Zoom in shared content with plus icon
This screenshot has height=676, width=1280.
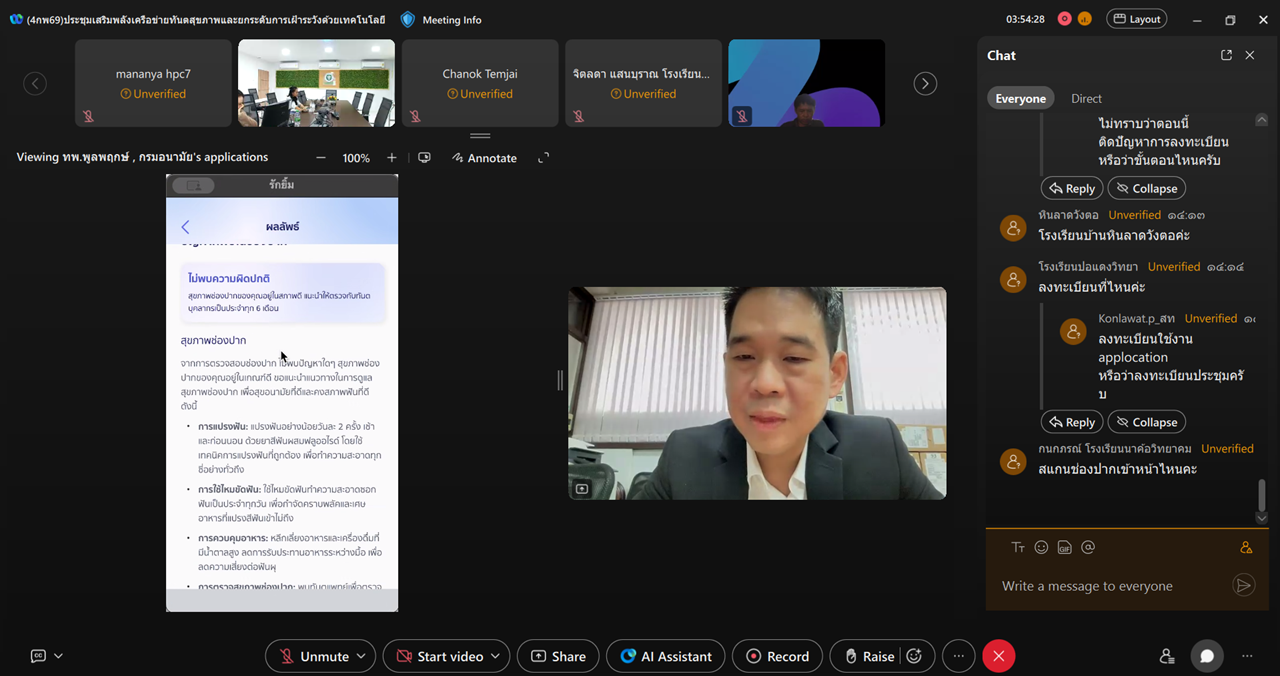(391, 158)
